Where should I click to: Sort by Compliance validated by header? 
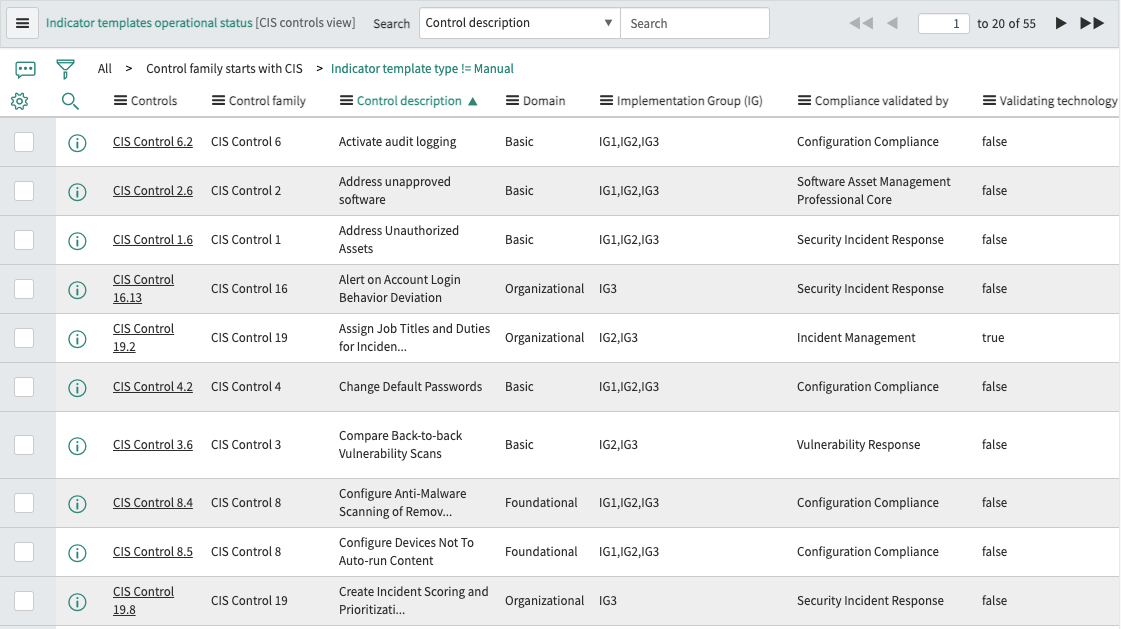(x=882, y=101)
